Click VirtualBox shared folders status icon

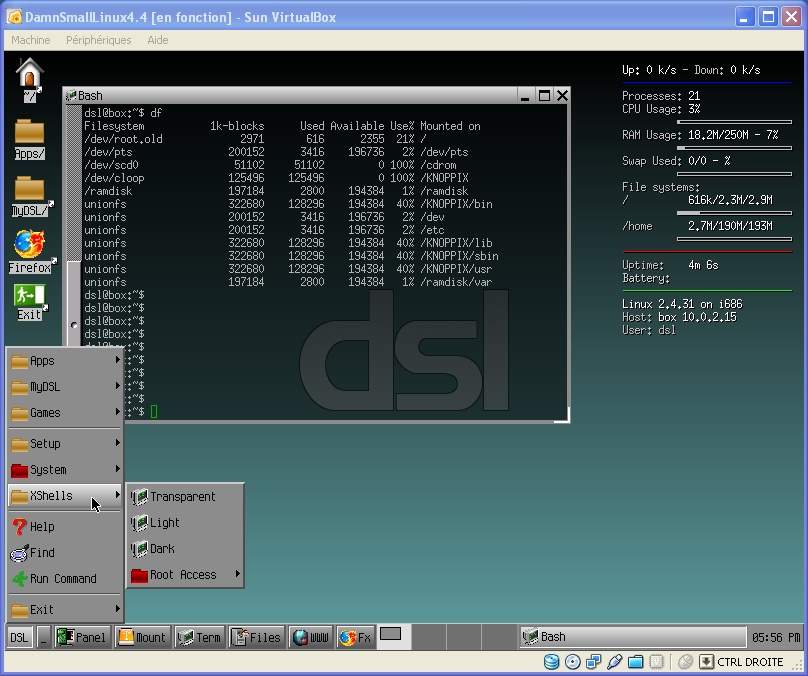635,662
